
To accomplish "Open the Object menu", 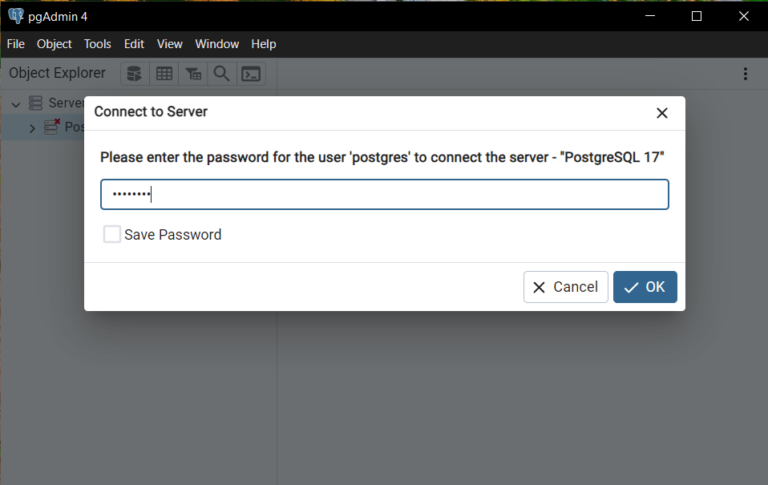I will click(54, 44).
